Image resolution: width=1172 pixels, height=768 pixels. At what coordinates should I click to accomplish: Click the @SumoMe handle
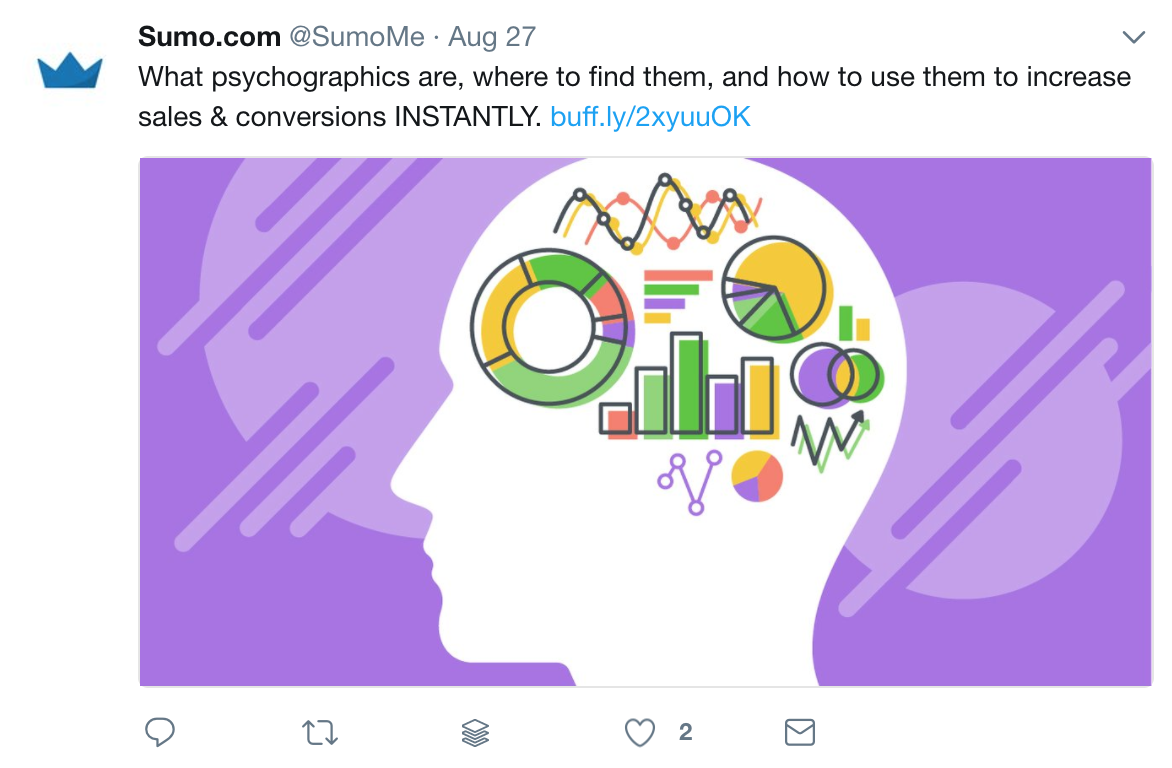357,36
